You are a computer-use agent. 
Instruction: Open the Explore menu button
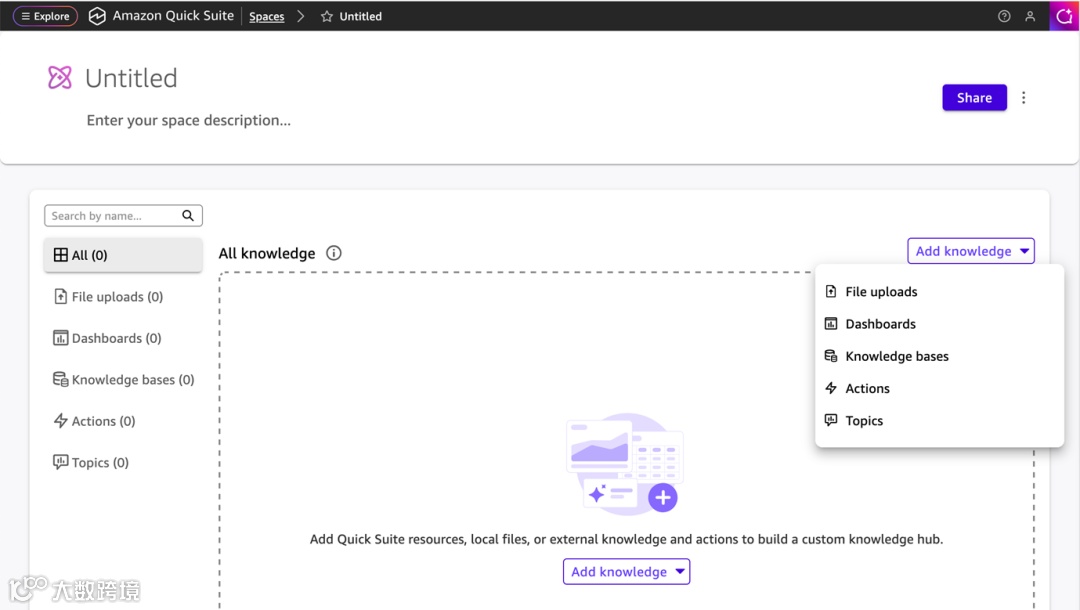pyautogui.click(x=45, y=16)
